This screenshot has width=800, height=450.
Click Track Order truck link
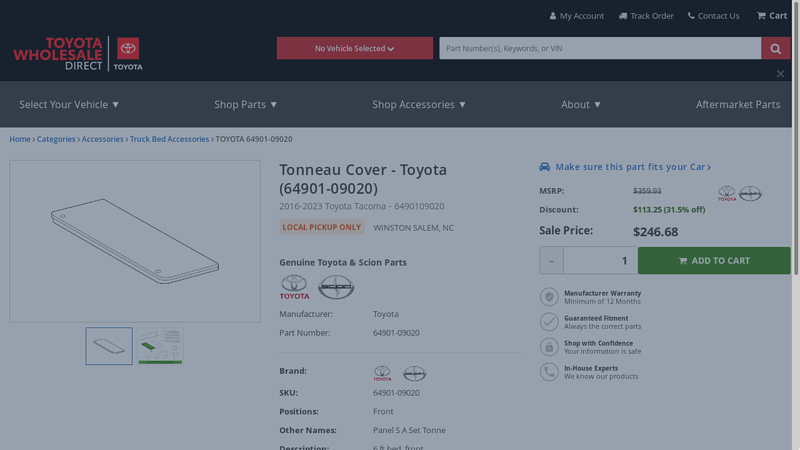(646, 16)
